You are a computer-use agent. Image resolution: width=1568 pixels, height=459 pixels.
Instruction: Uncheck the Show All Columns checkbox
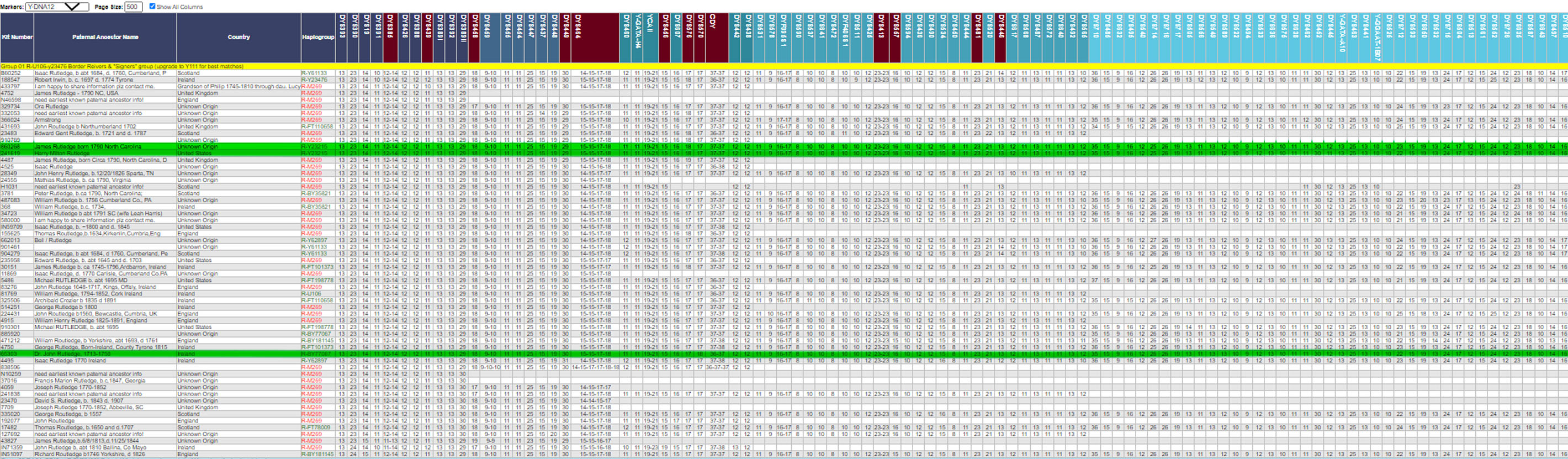[x=152, y=7]
